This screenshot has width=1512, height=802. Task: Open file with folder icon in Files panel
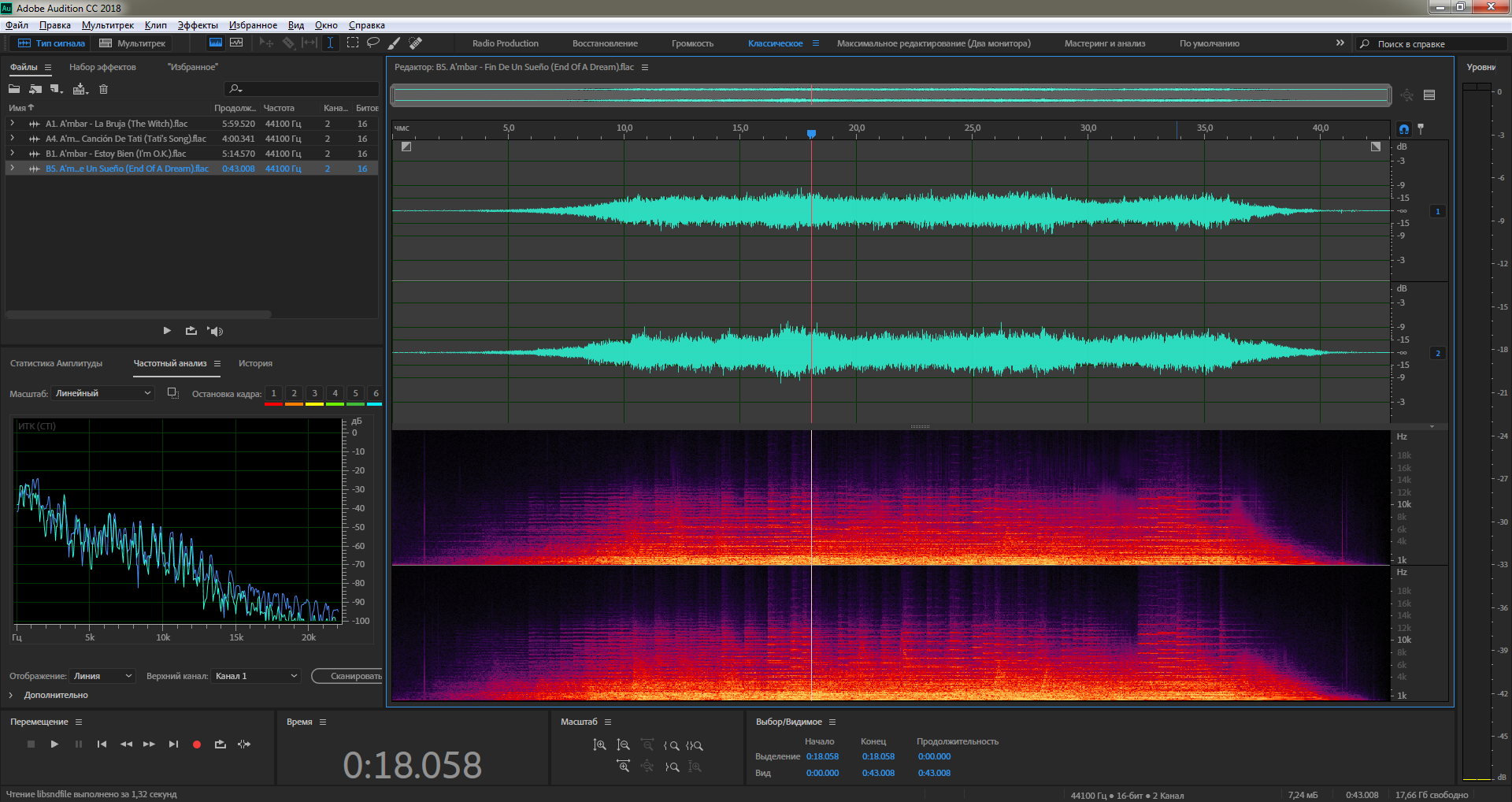(14, 89)
